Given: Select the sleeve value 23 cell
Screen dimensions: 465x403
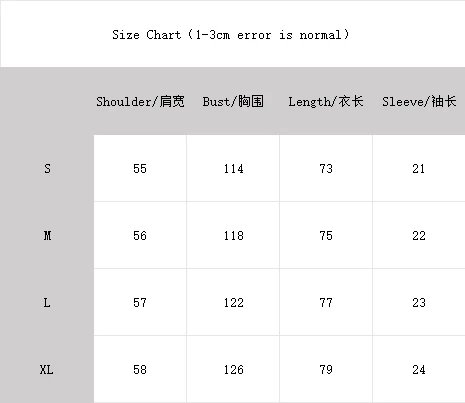Looking at the screenshot, I should pyautogui.click(x=419, y=302).
